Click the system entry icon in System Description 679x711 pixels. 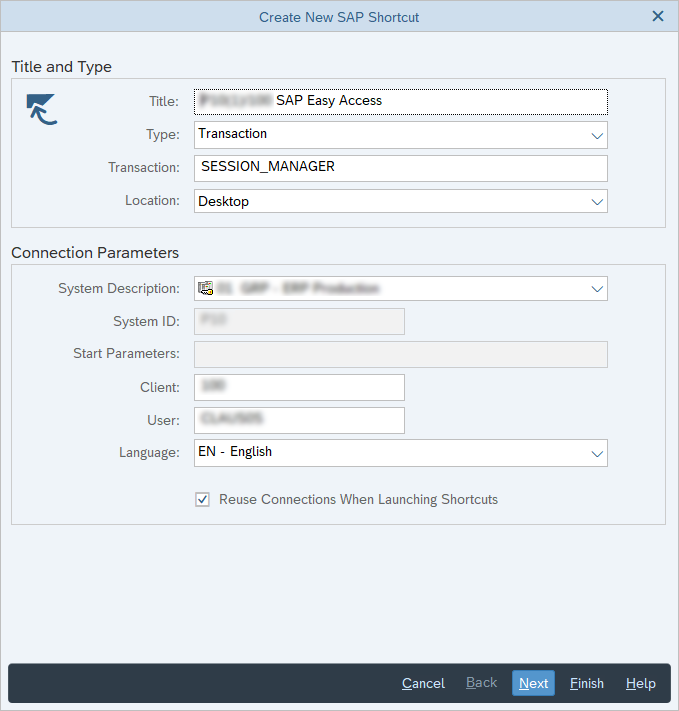click(205, 288)
